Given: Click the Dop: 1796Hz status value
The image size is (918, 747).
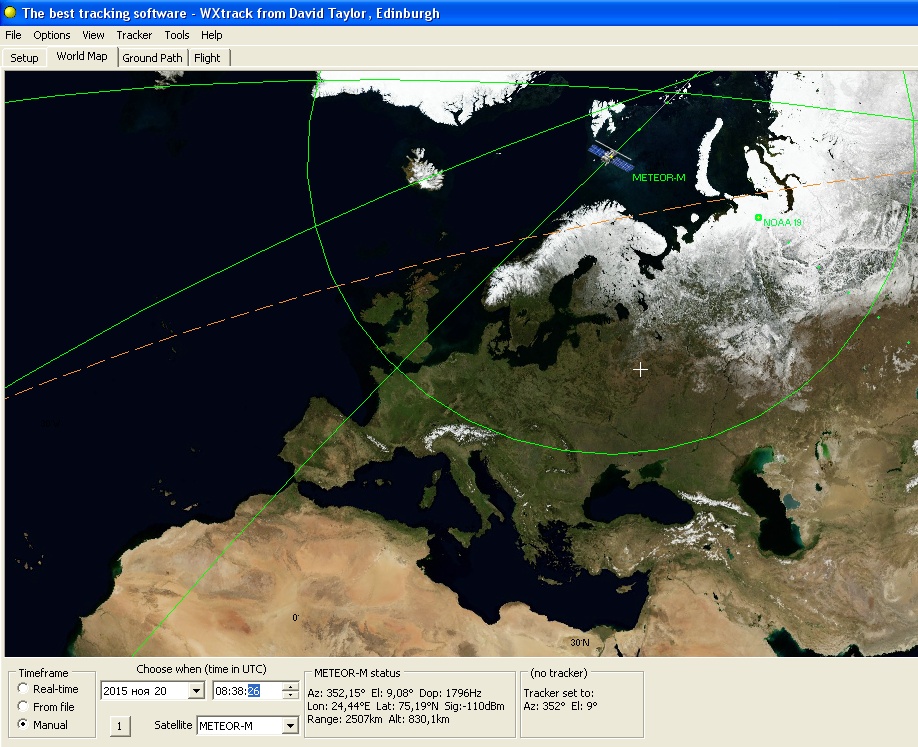Looking at the screenshot, I should [x=451, y=693].
